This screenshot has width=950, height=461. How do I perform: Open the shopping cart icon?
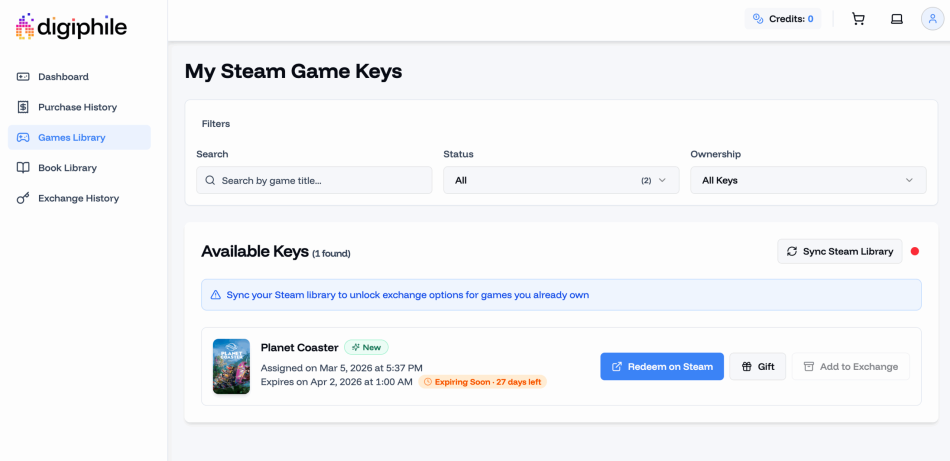[858, 19]
